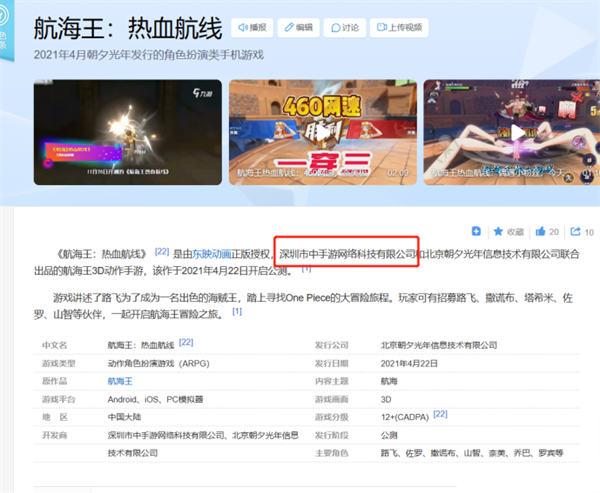Image resolution: width=600 pixels, height=493 pixels.
Task: Click the page title 航海王：热血航线
Action: [x=128, y=28]
